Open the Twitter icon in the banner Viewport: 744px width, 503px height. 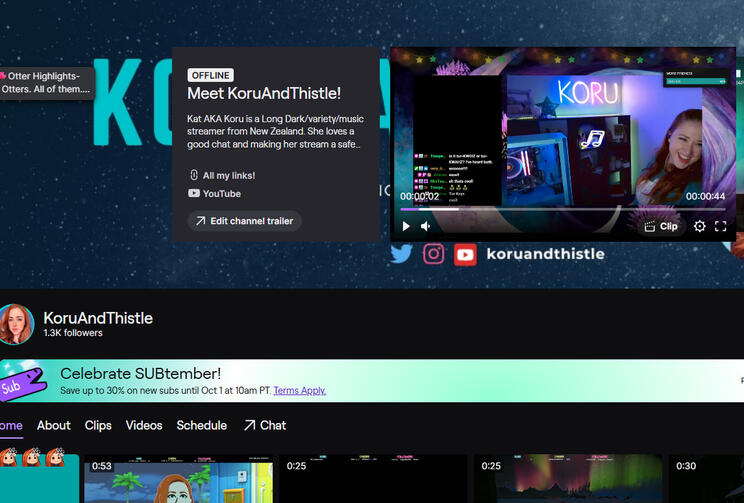(x=401, y=254)
